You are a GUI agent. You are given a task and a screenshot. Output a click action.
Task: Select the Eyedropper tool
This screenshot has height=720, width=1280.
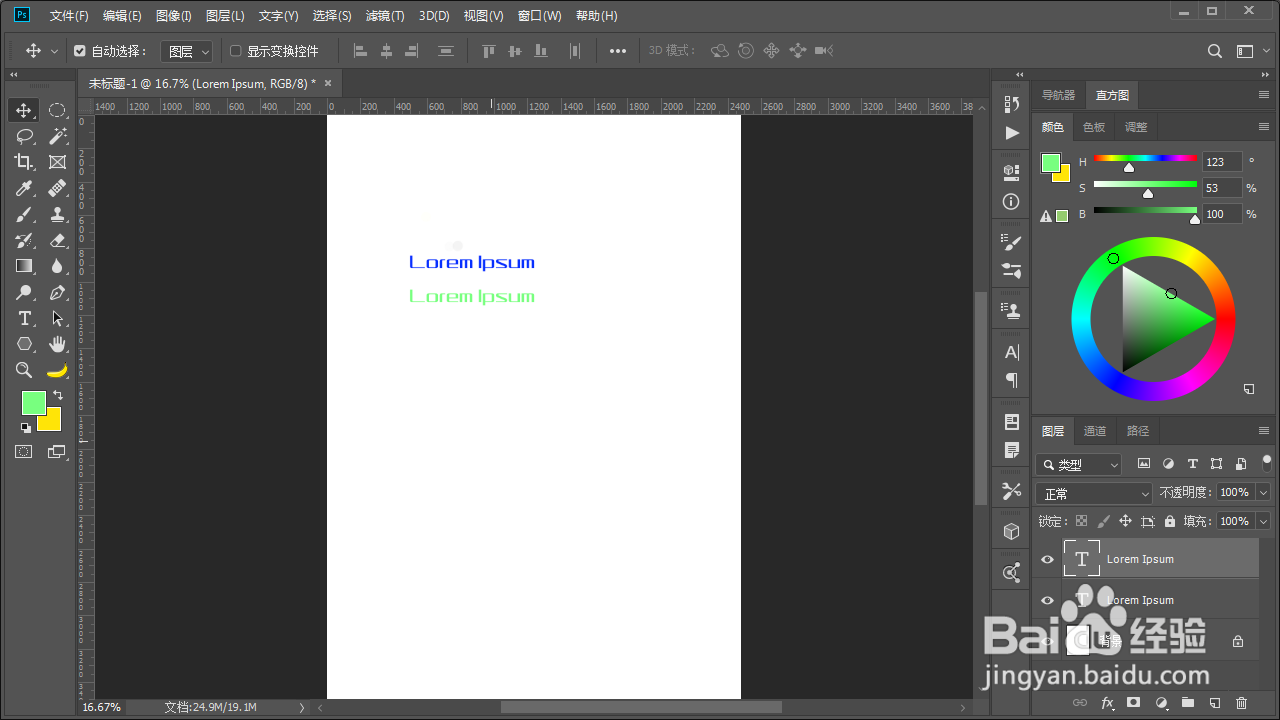point(24,188)
